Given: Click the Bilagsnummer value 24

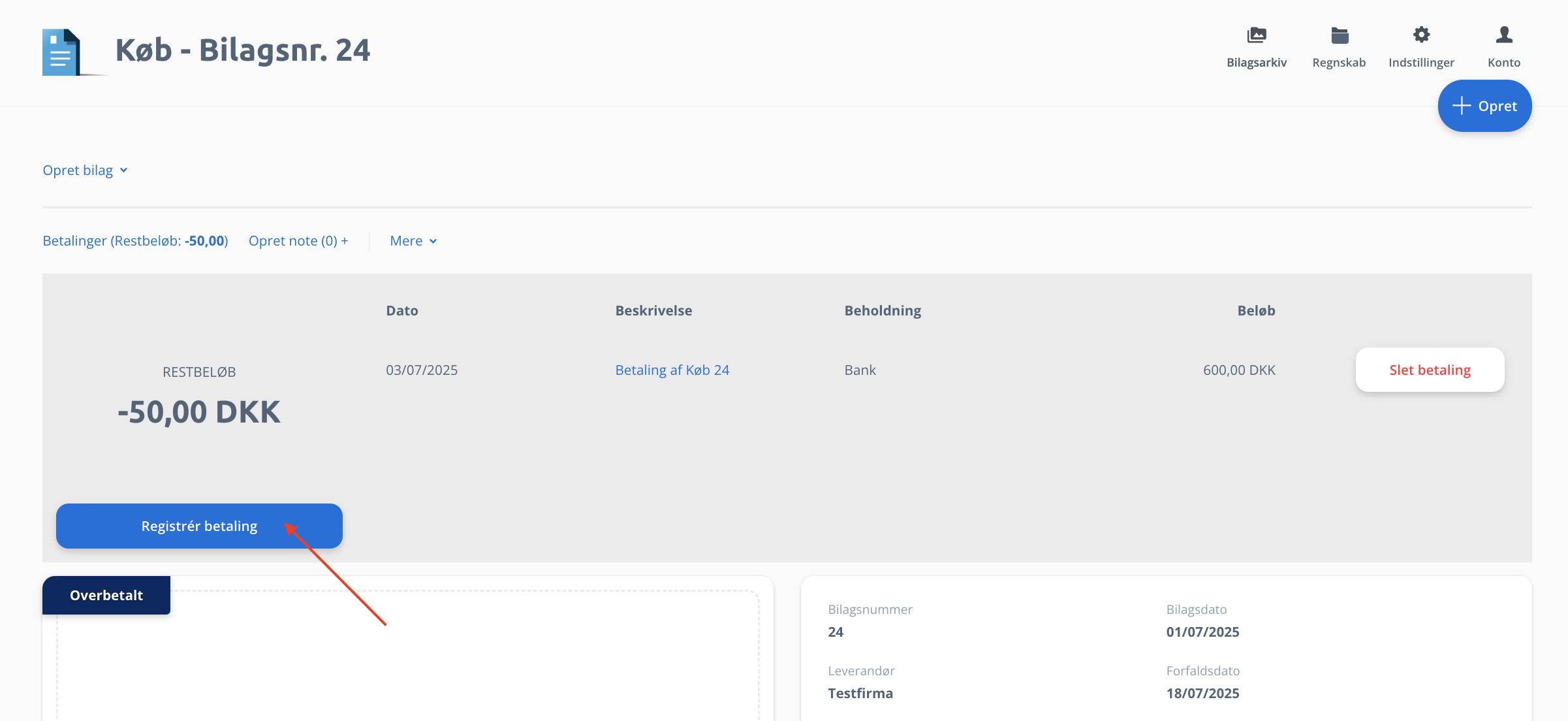Looking at the screenshot, I should click(836, 632).
